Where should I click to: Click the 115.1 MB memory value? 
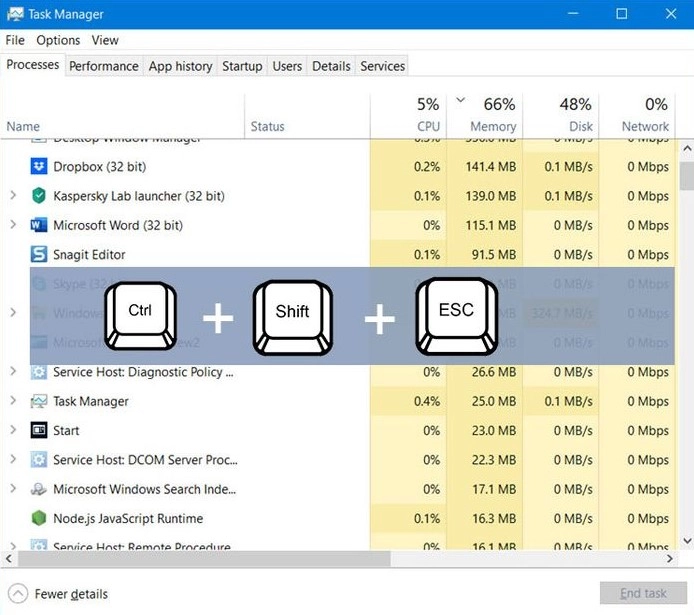coord(490,225)
